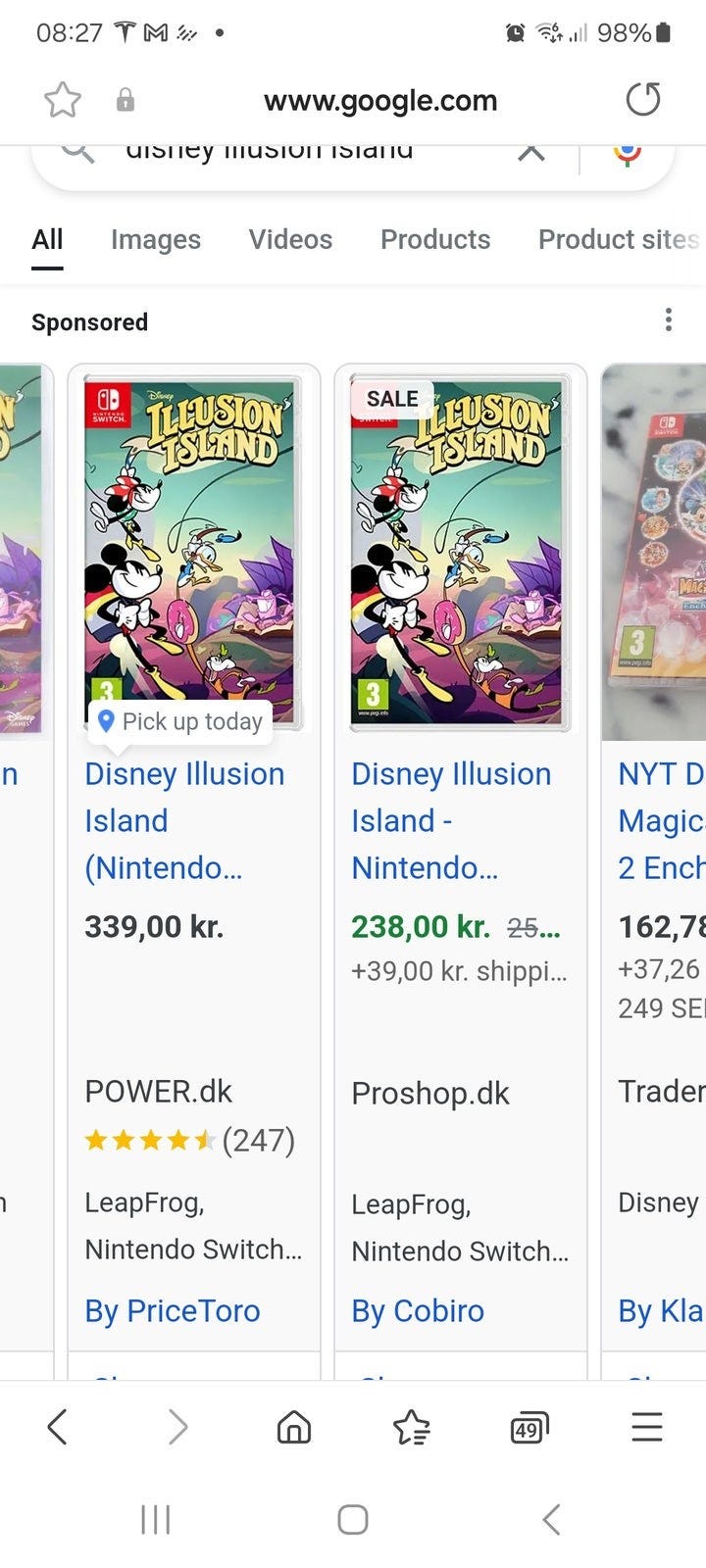Tap the Pick up today badge

coord(180,722)
